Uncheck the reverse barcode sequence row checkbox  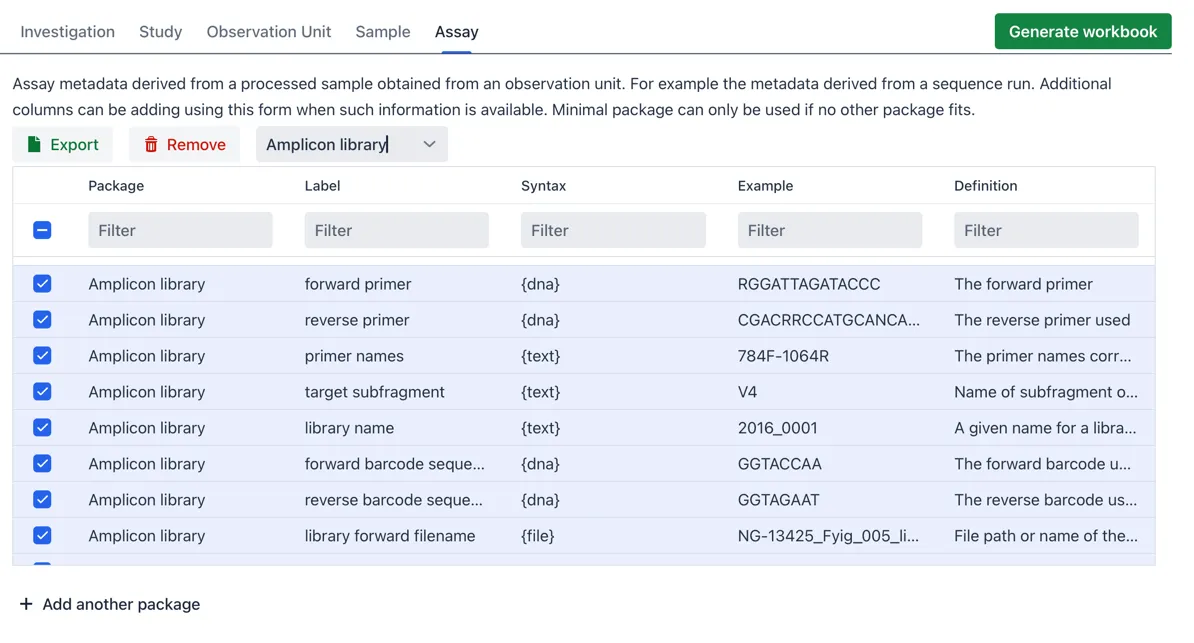click(x=42, y=499)
